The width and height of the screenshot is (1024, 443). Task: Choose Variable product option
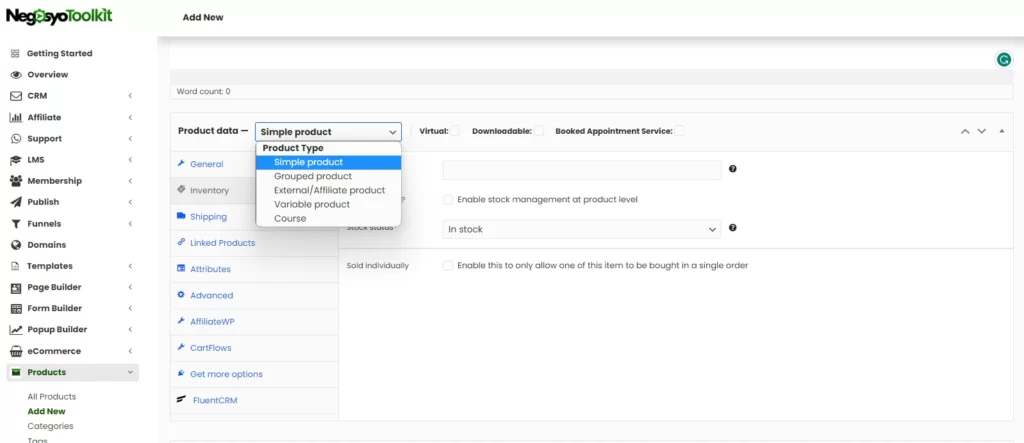(328, 205)
